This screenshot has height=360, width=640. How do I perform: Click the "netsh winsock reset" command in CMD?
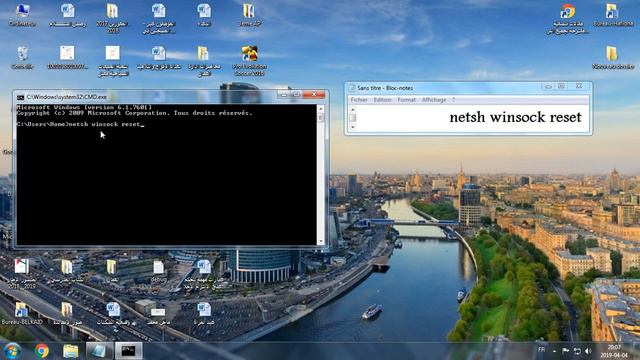coord(104,124)
